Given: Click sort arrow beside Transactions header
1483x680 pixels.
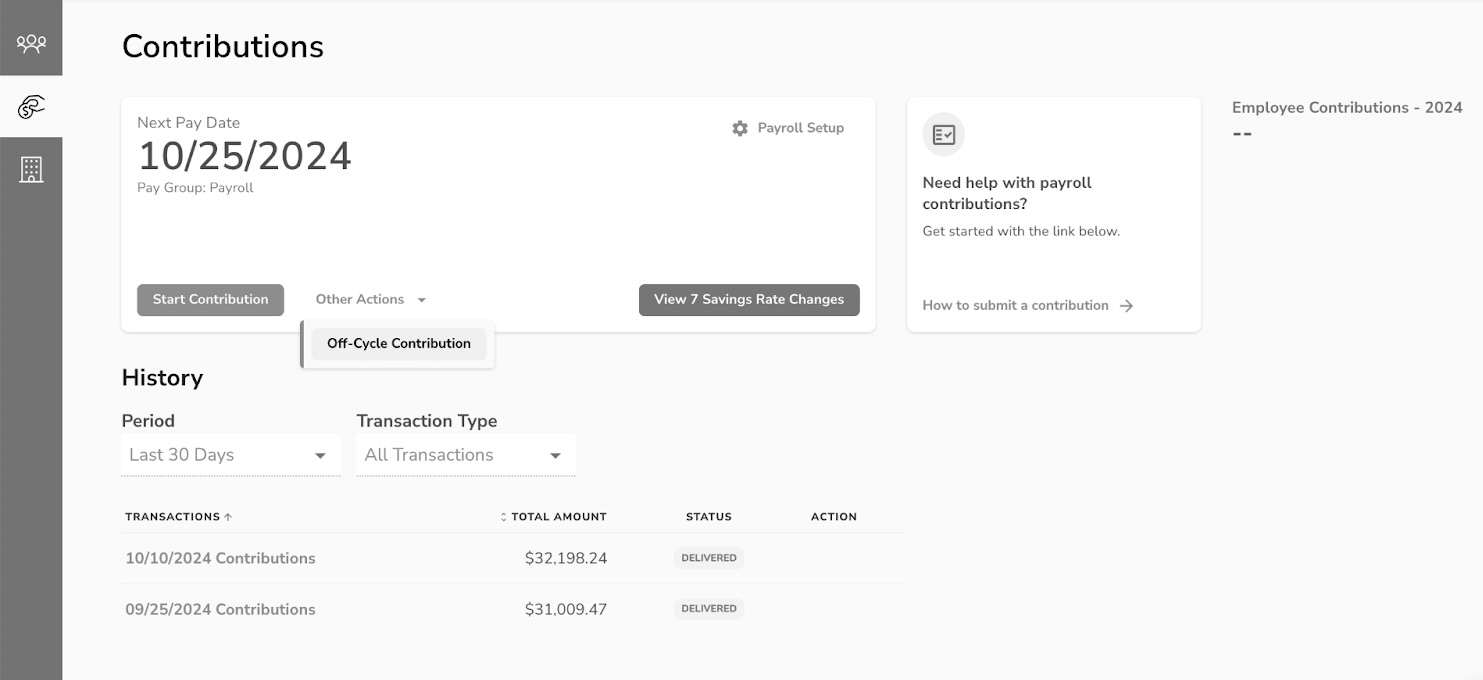Looking at the screenshot, I should (x=228, y=517).
